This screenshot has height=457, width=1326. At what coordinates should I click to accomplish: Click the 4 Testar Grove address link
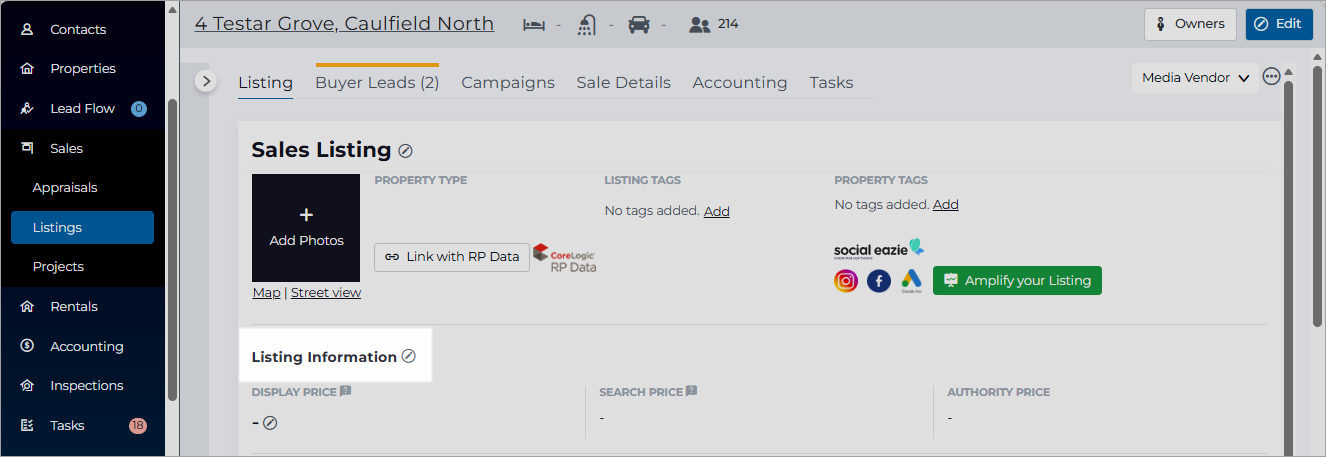(x=344, y=24)
